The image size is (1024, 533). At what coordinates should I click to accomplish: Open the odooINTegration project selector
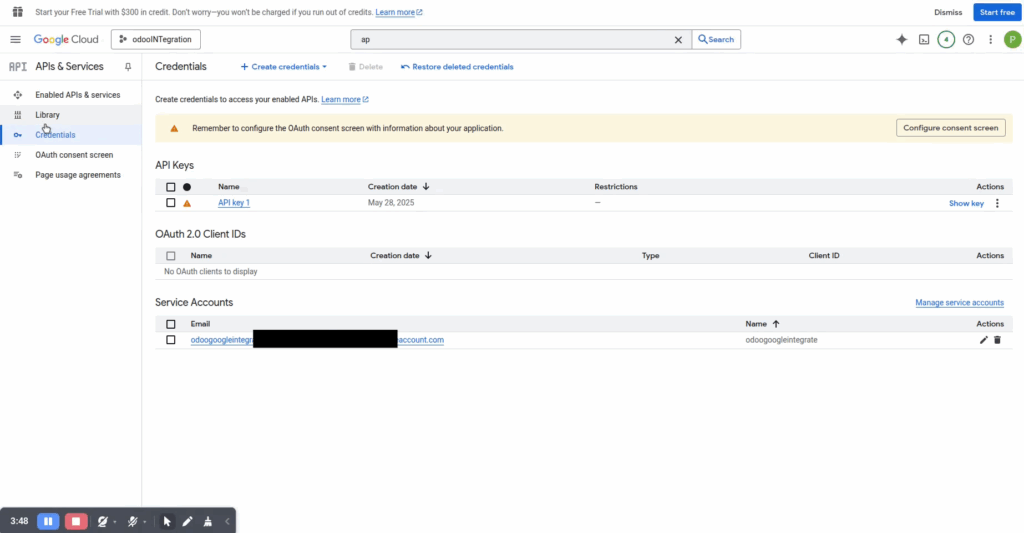155,39
